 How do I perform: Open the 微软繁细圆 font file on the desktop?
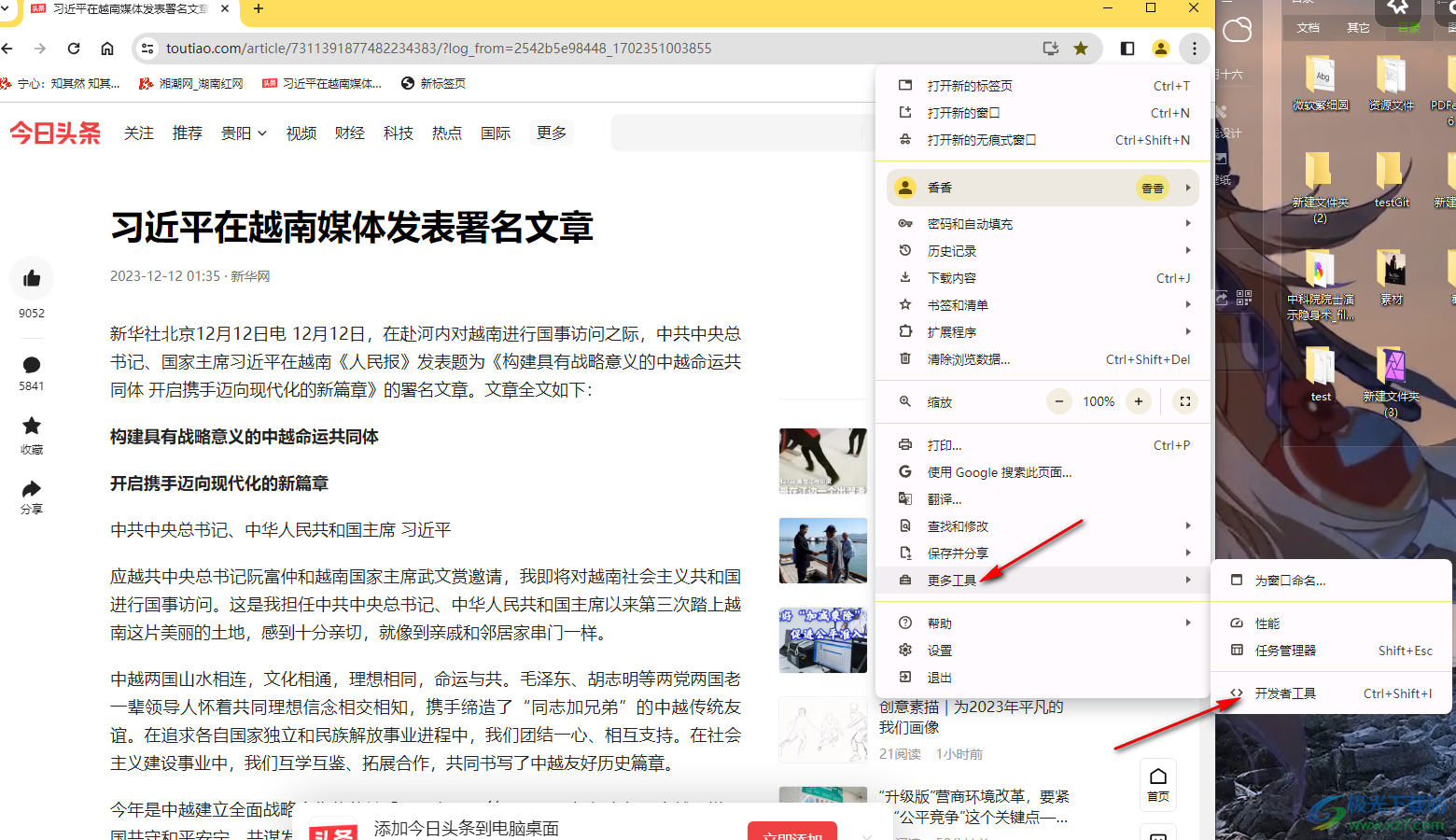(x=1321, y=84)
